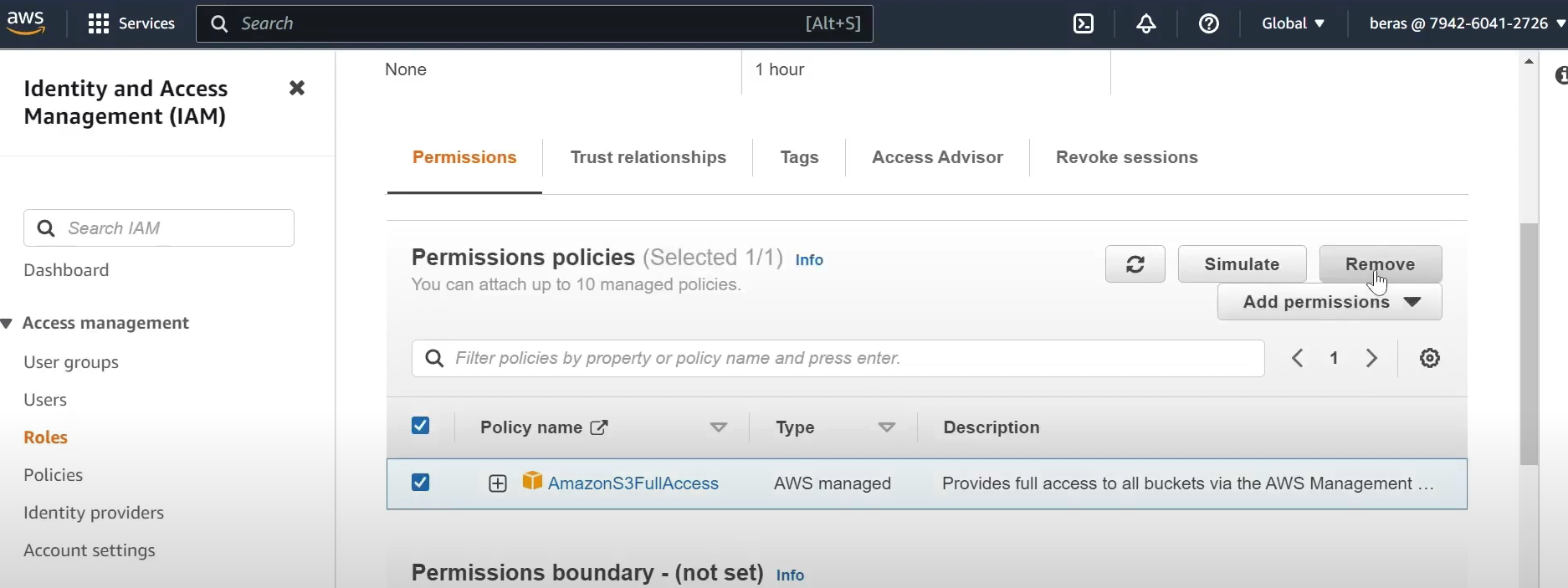The width and height of the screenshot is (1568, 588).
Task: Switch to the Trust relationships tab
Action: pyautogui.click(x=648, y=157)
